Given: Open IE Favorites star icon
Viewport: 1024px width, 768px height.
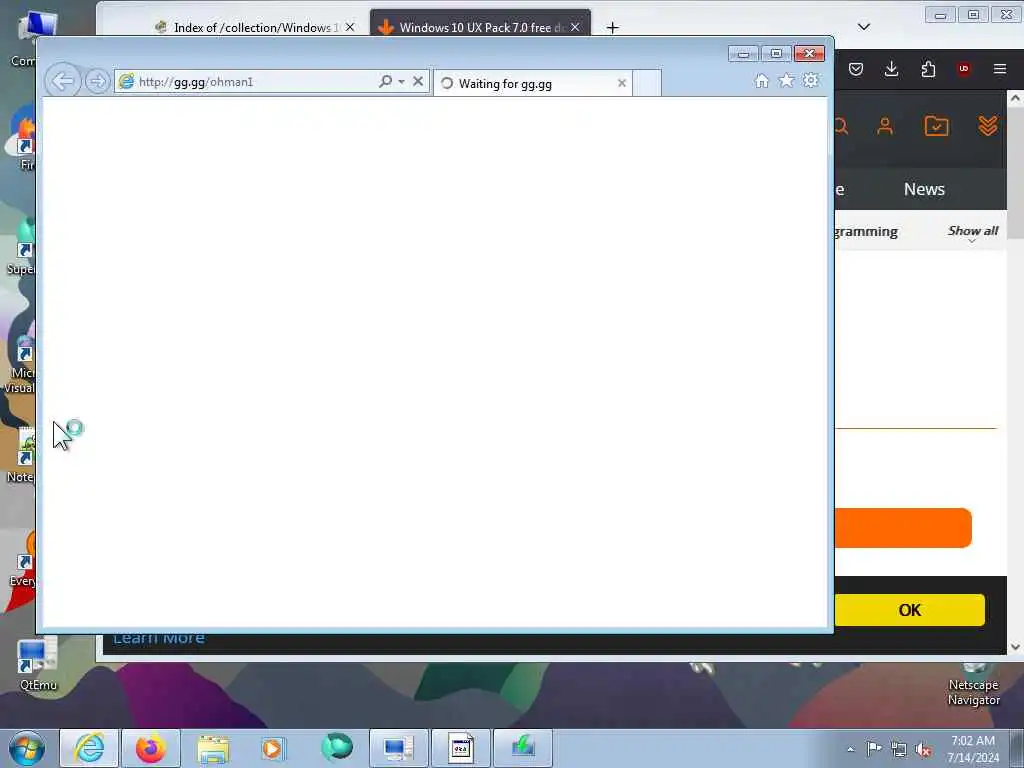Looking at the screenshot, I should [x=786, y=80].
